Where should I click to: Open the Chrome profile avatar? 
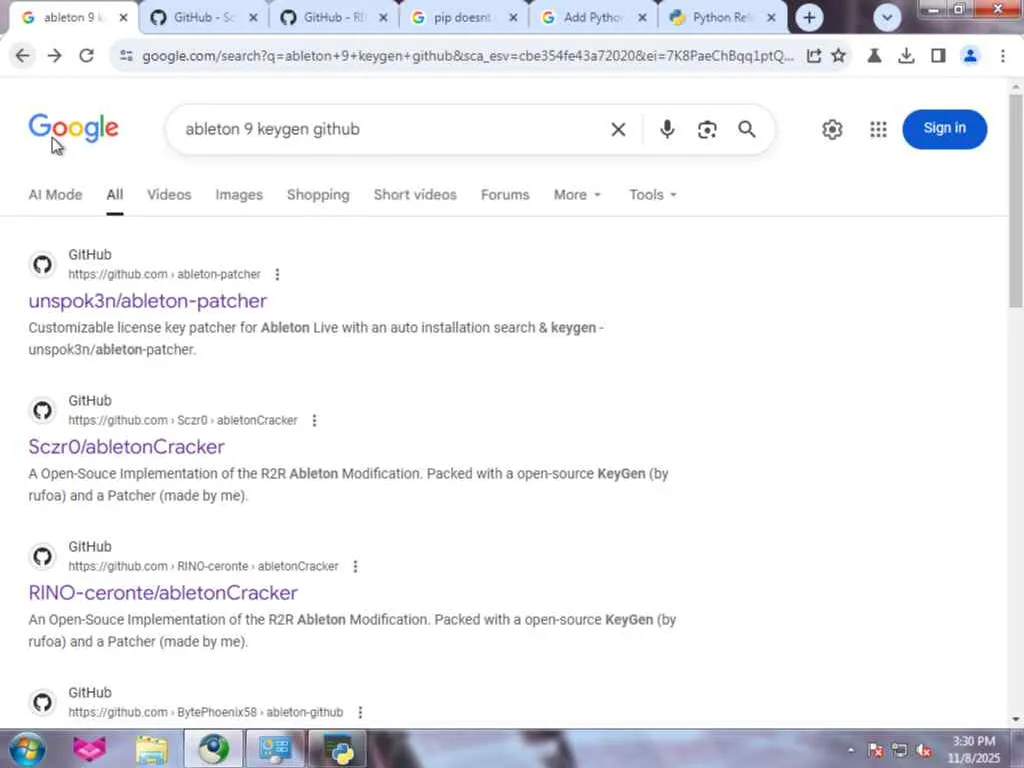(x=970, y=56)
